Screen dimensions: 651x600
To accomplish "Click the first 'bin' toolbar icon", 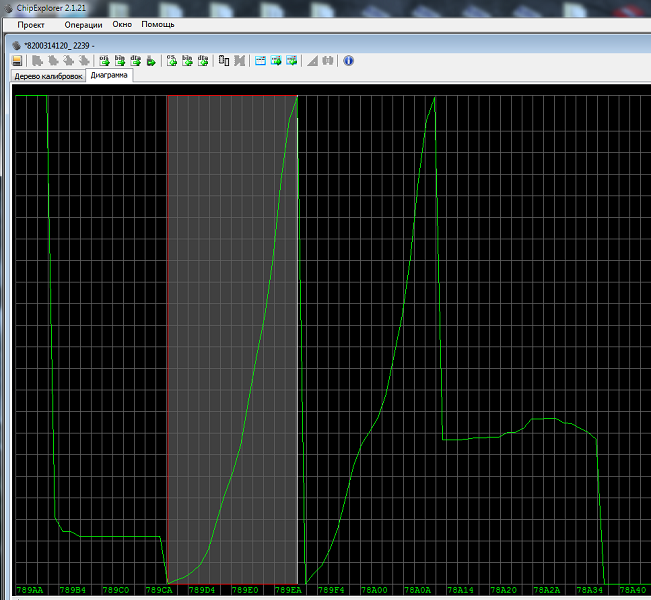I will [x=120, y=60].
